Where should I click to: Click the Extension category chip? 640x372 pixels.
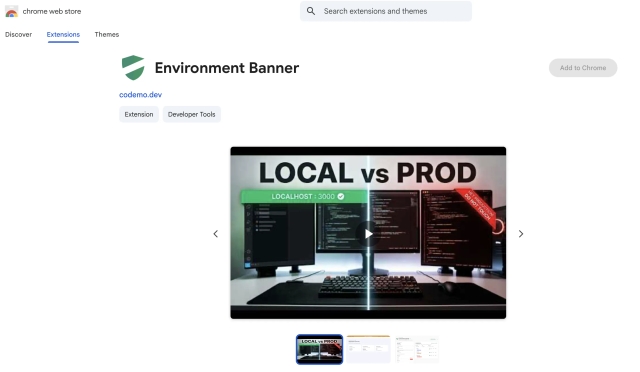pos(139,114)
